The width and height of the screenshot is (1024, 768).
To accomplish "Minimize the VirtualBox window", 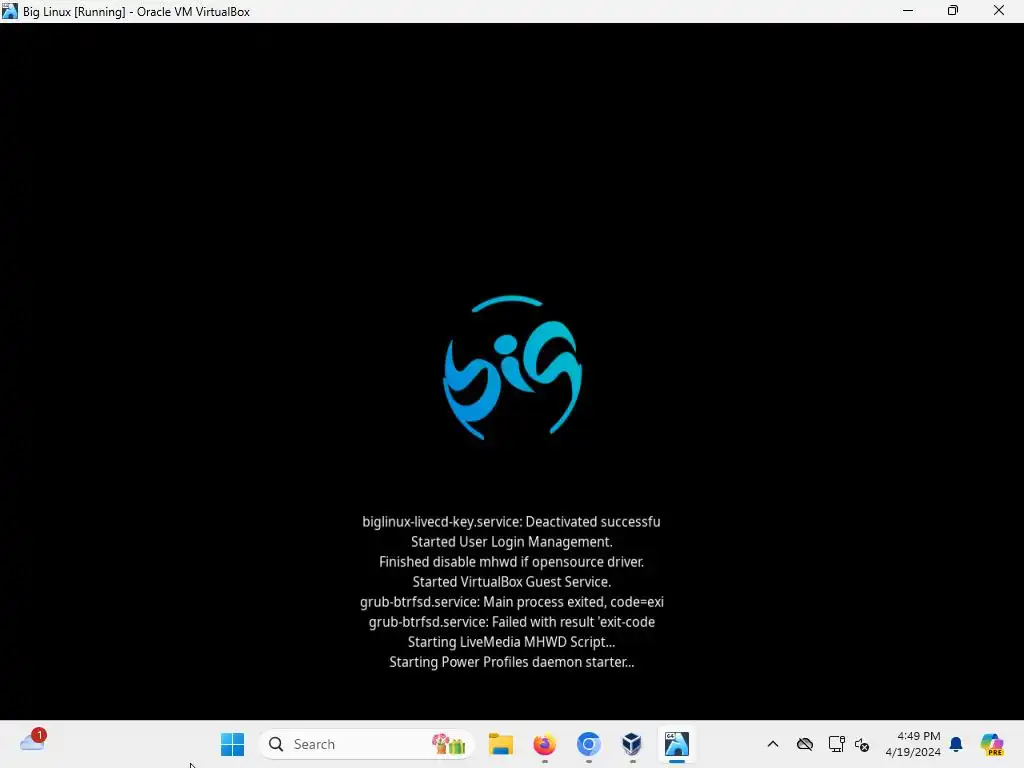I will [x=908, y=10].
